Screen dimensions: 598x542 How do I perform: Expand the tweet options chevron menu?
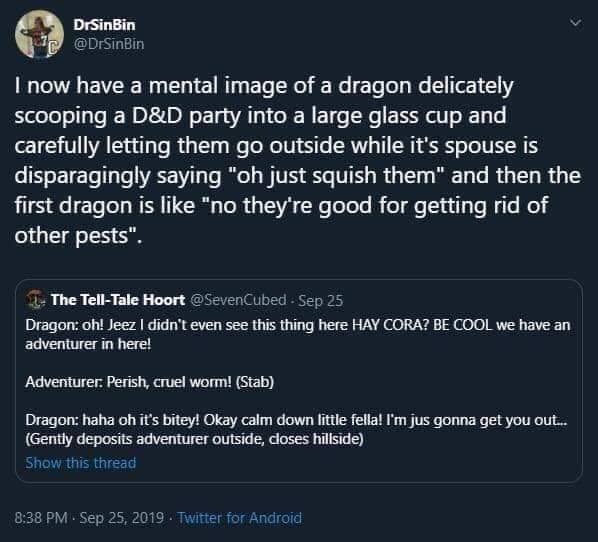575,23
